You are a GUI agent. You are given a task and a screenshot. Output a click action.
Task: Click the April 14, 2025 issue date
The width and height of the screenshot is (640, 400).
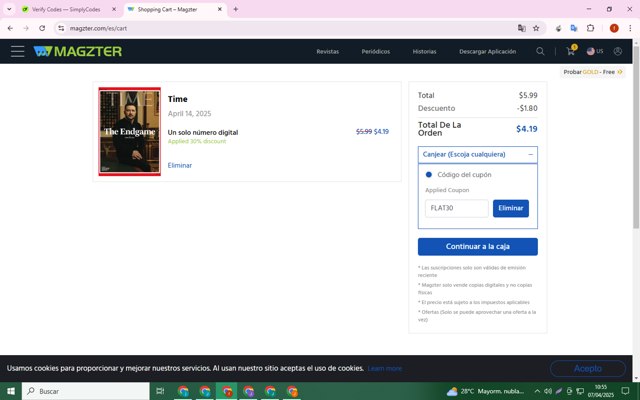(189, 113)
